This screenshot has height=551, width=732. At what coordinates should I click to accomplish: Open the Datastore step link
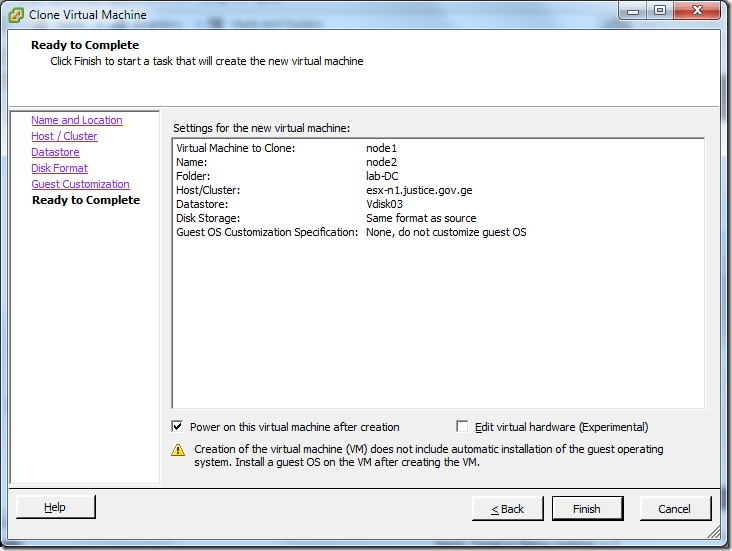click(x=55, y=152)
